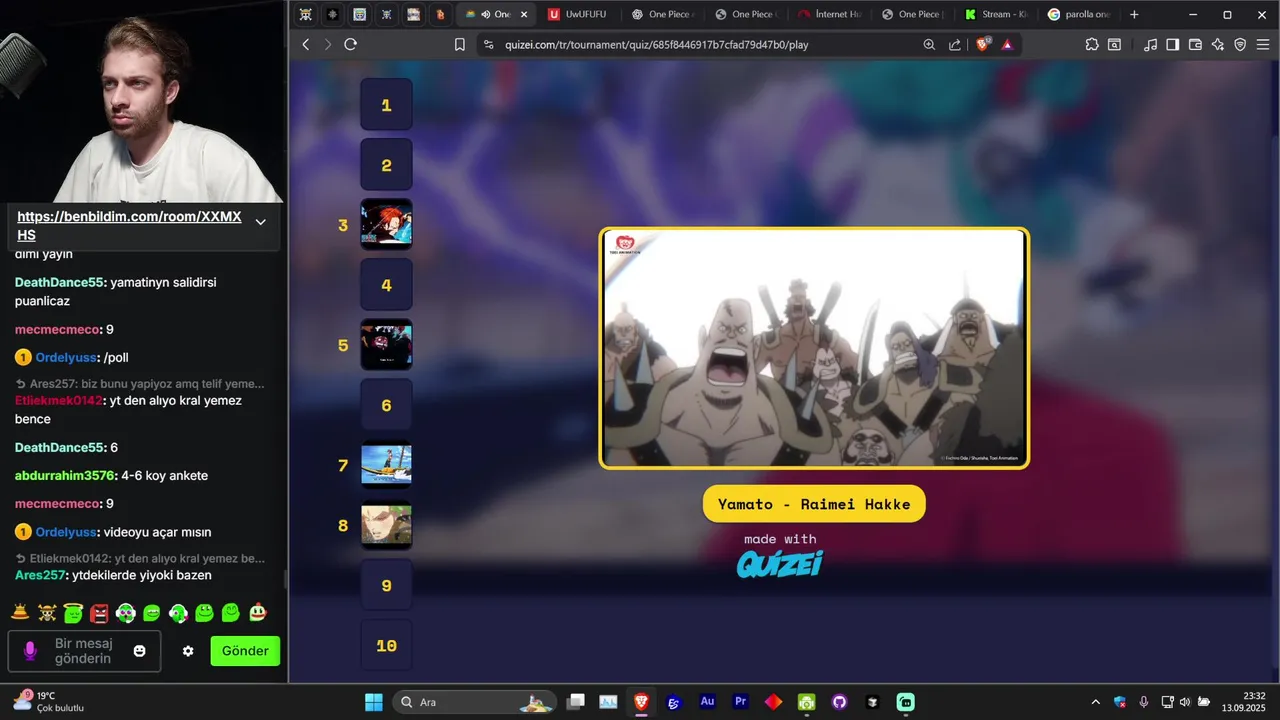Insert the straw hat skull emote

click(47, 612)
